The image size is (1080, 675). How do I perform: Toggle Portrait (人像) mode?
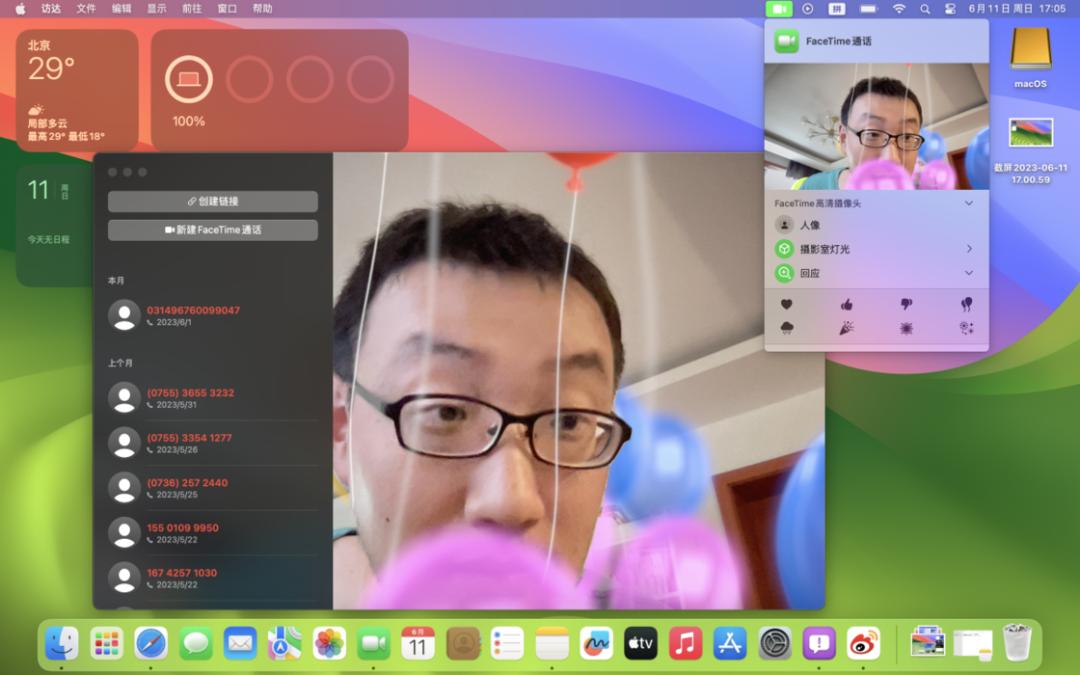tap(785, 225)
